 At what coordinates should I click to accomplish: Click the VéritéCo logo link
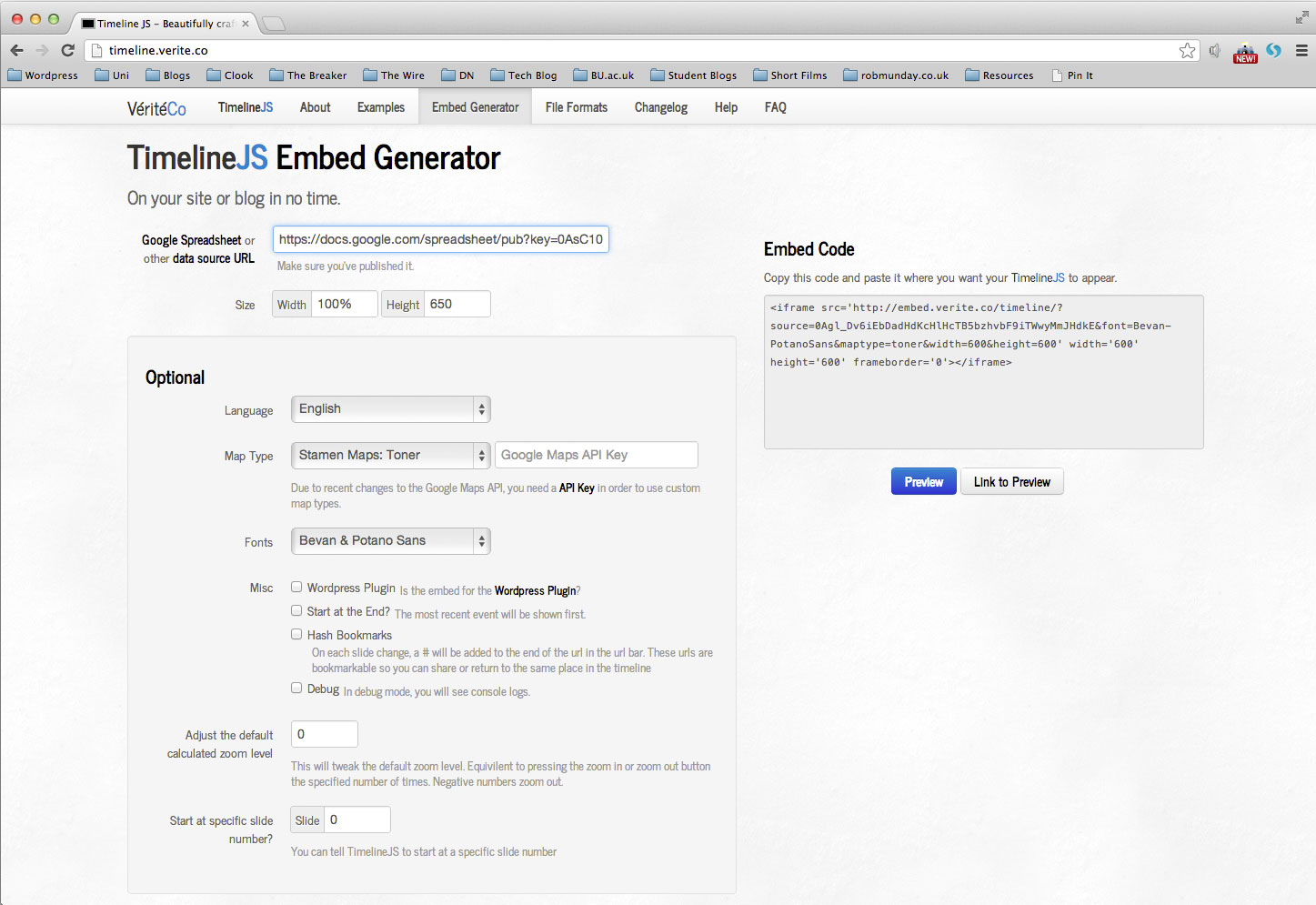click(156, 108)
